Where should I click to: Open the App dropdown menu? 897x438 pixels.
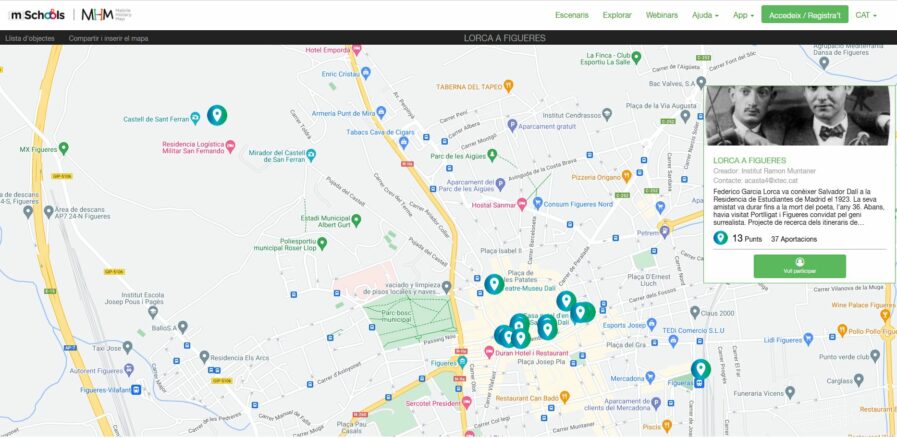click(x=743, y=15)
